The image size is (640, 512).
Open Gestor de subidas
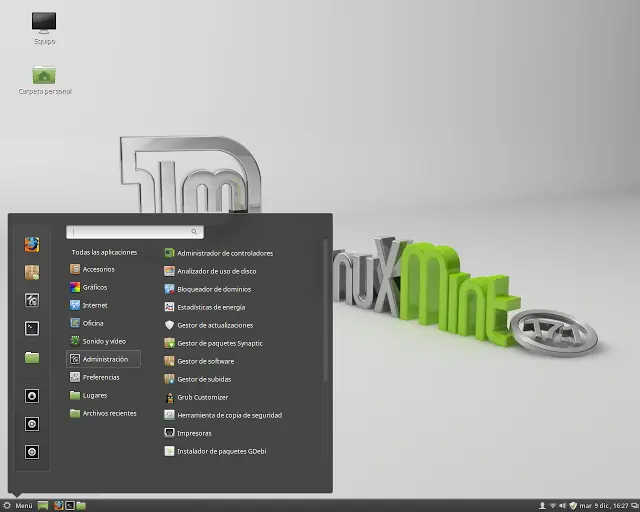click(x=198, y=379)
